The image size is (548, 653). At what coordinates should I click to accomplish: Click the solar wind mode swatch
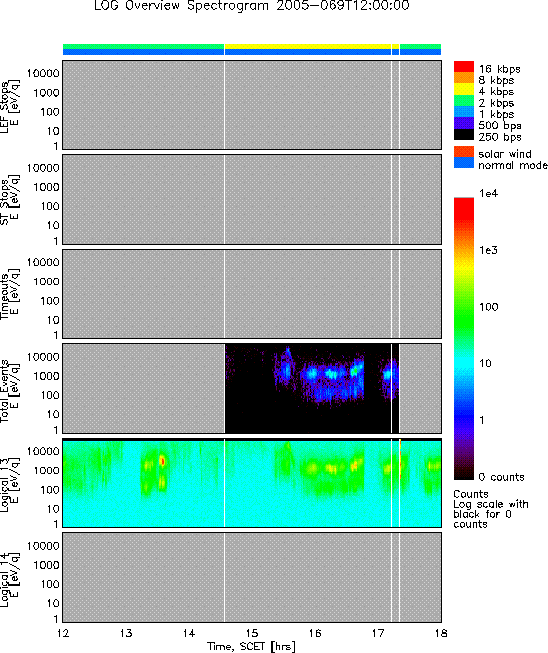point(464,152)
